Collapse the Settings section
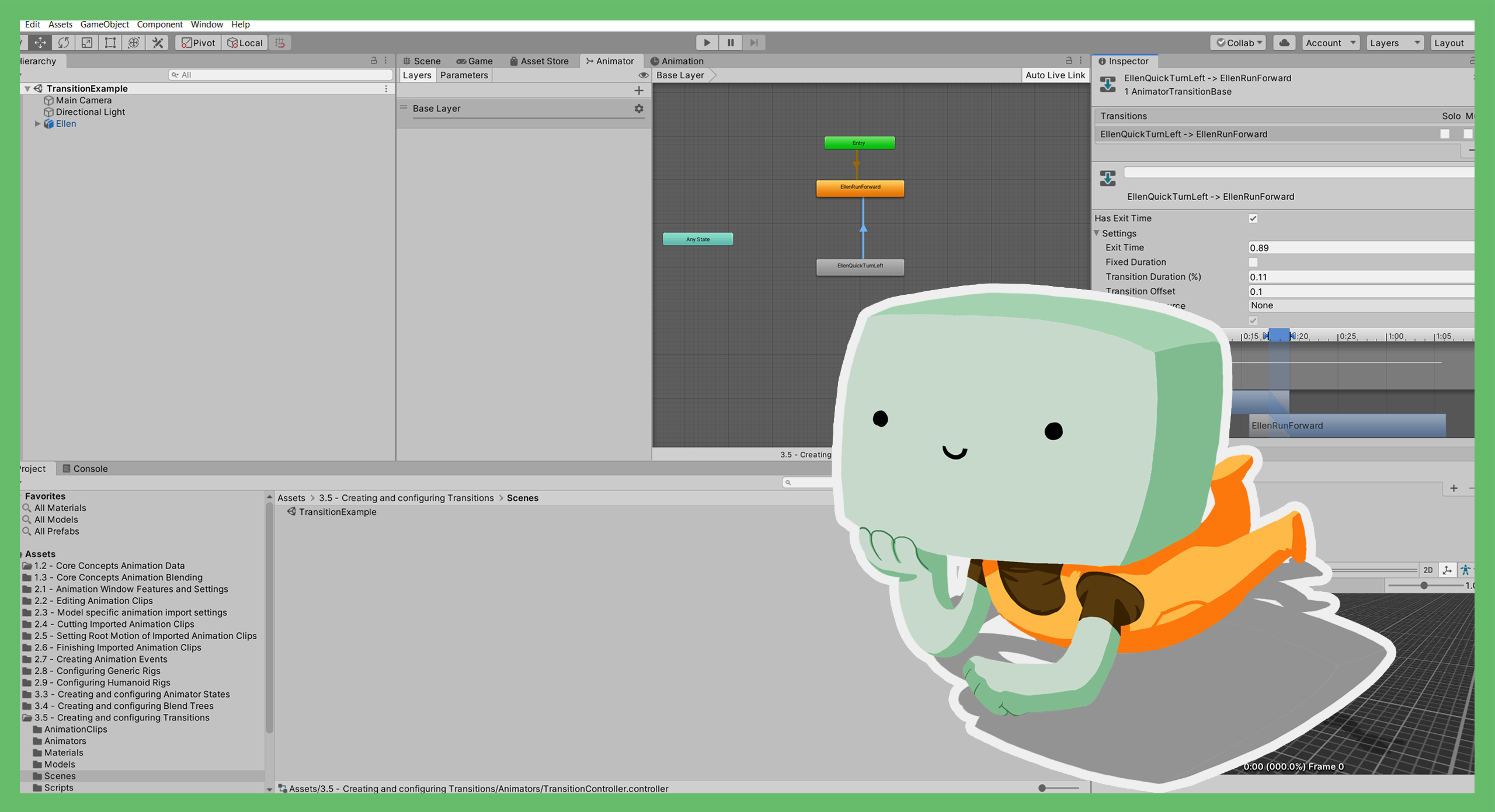Image resolution: width=1495 pixels, height=812 pixels. [x=1097, y=233]
